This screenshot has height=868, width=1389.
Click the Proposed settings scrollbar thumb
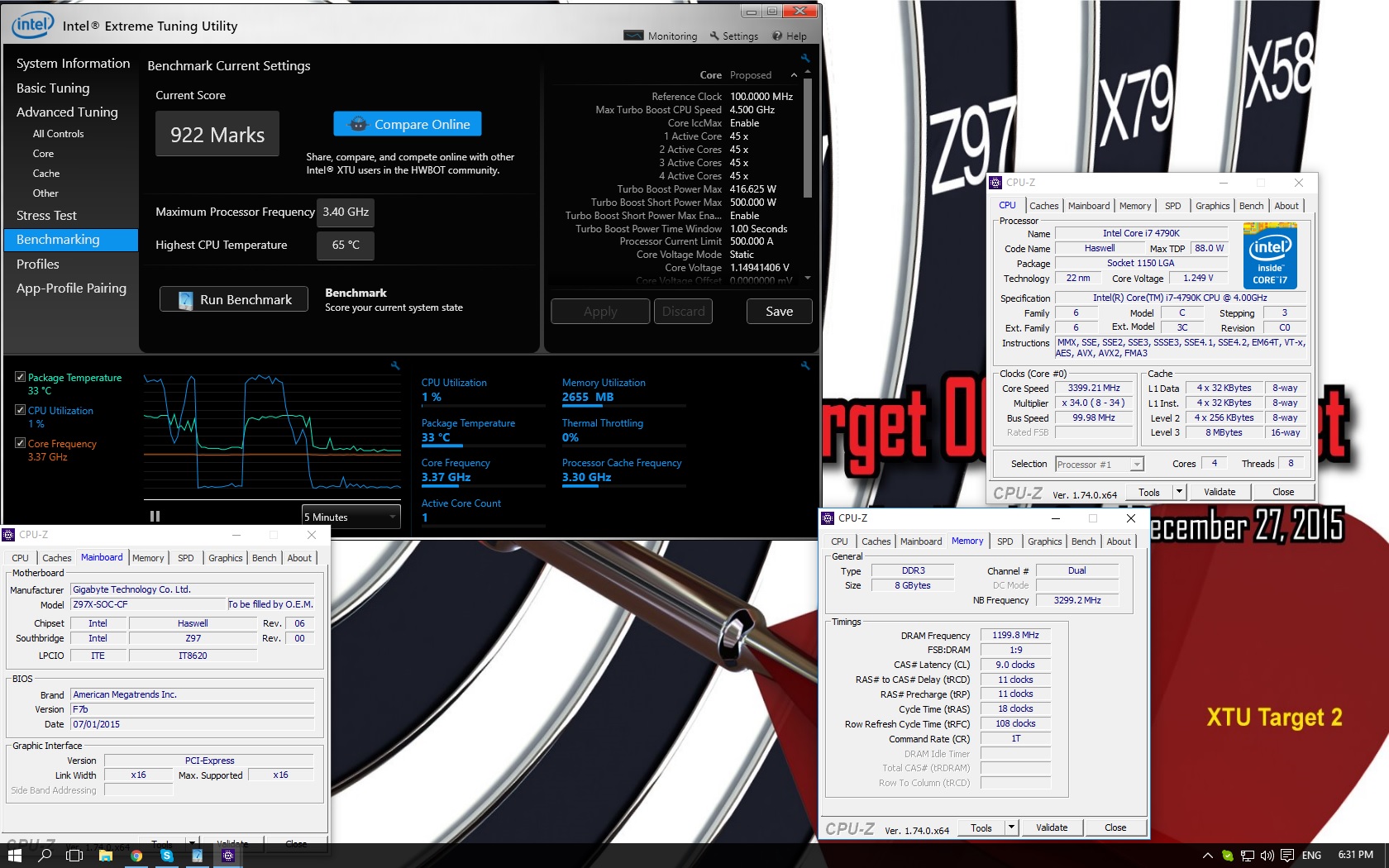[808, 138]
